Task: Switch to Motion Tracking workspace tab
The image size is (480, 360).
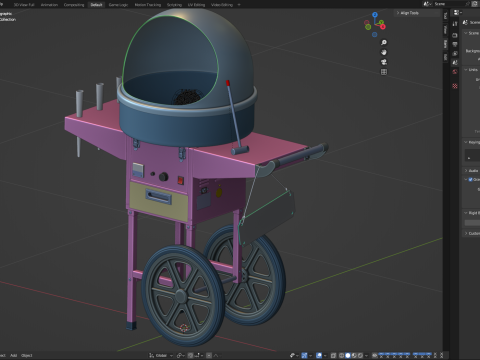Action: coord(148,5)
